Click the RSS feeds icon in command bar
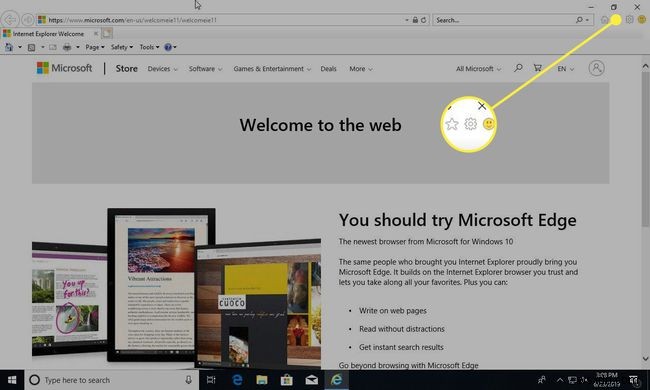 coord(31,47)
